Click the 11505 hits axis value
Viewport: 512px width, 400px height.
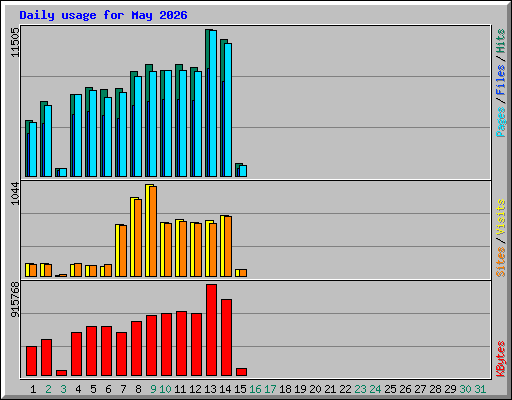pyautogui.click(x=15, y=42)
